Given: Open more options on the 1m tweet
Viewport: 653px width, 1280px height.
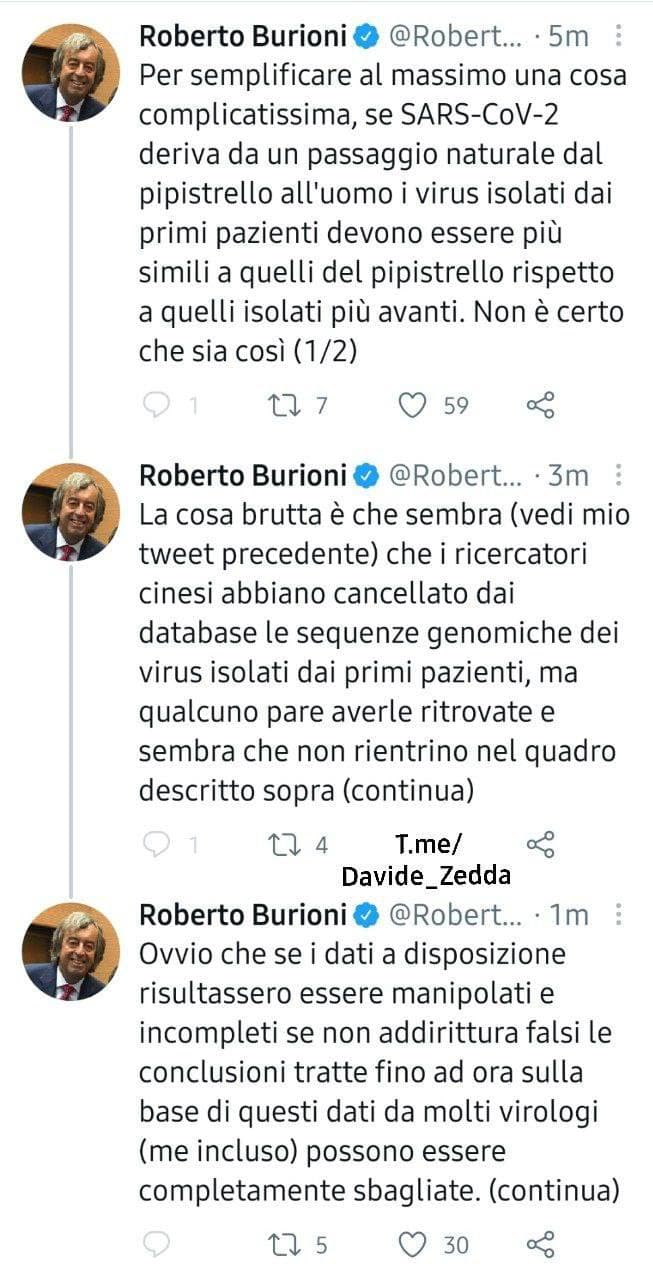Looking at the screenshot, I should (x=619, y=914).
